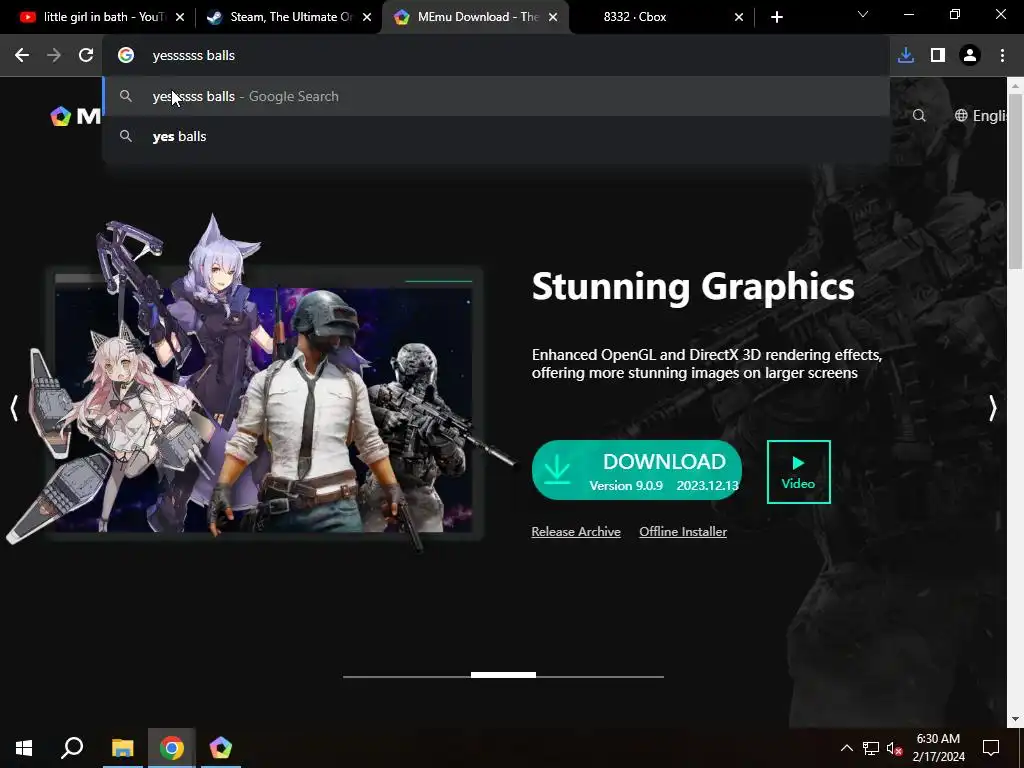Click the Google icon in the address bar
Image resolution: width=1024 pixels, height=768 pixels.
(125, 56)
